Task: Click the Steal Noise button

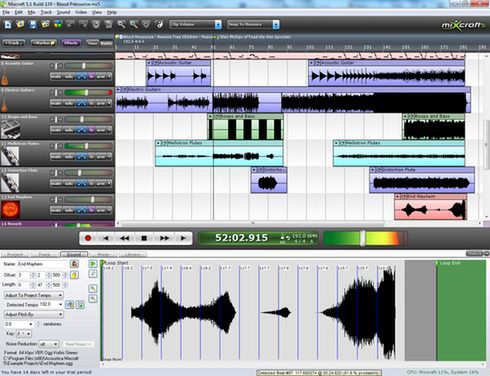Action: 78,344
